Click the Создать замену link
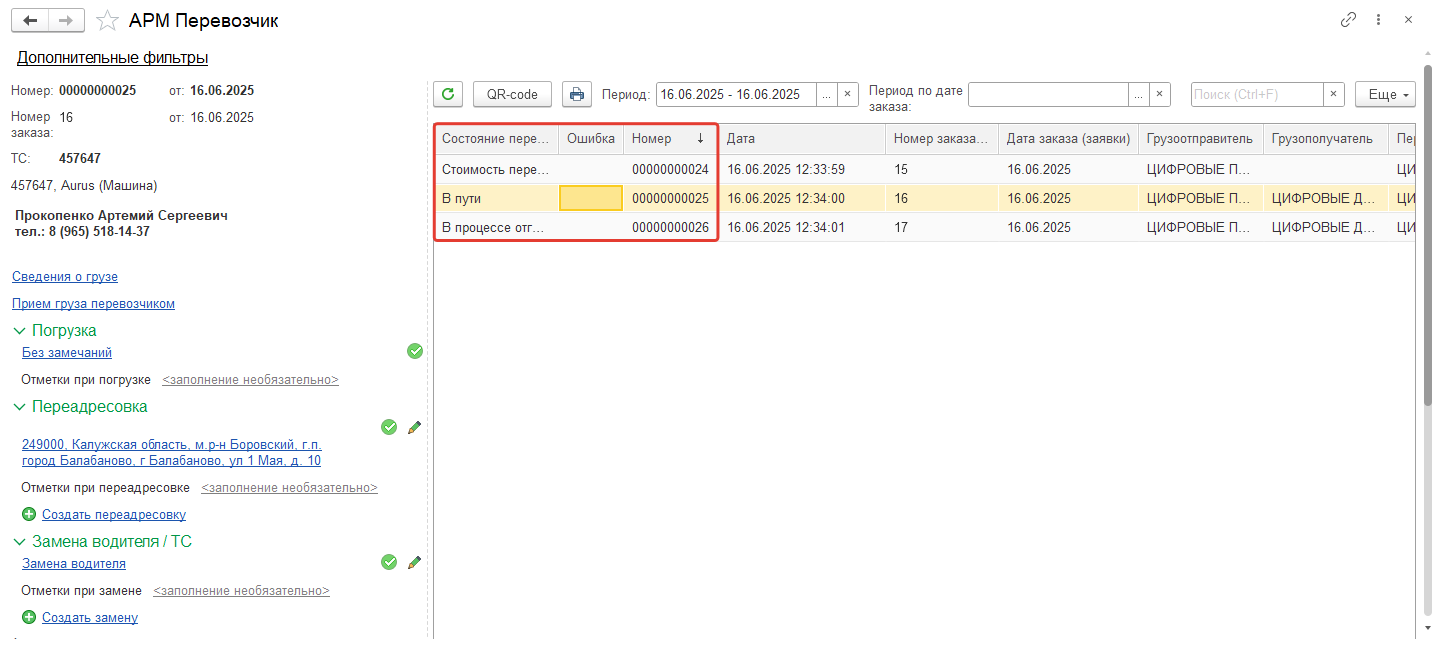The image size is (1434, 649). (x=90, y=618)
